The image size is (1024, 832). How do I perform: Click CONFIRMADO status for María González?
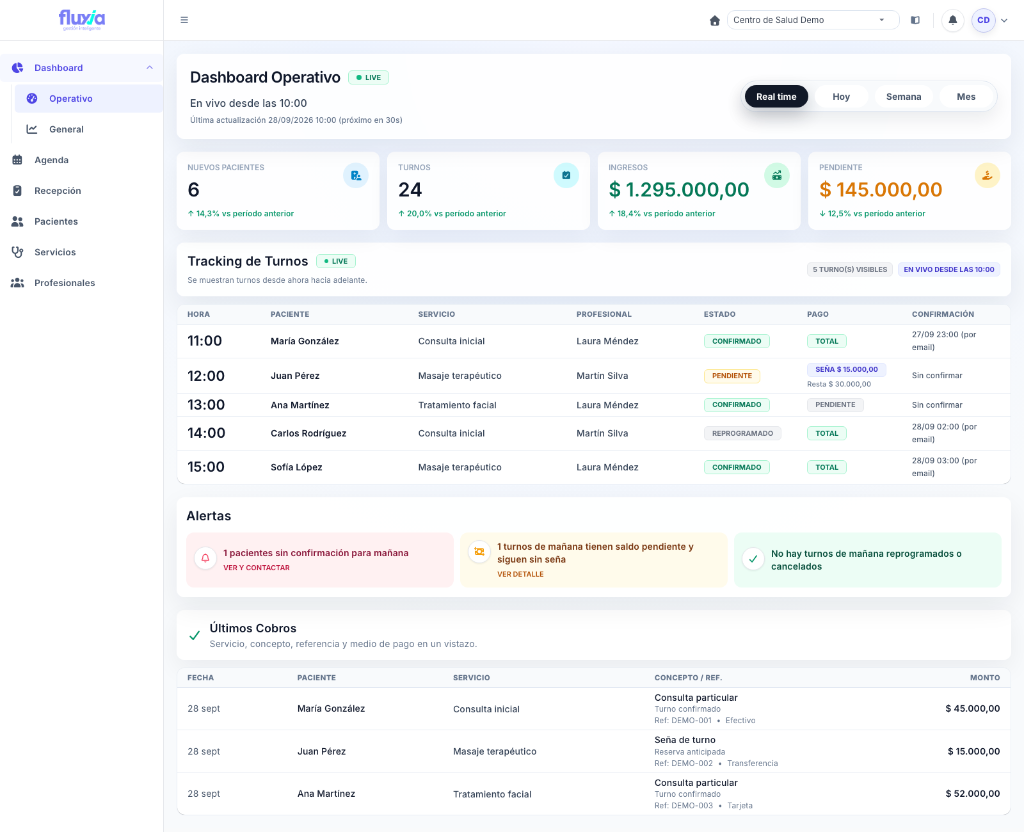737,341
